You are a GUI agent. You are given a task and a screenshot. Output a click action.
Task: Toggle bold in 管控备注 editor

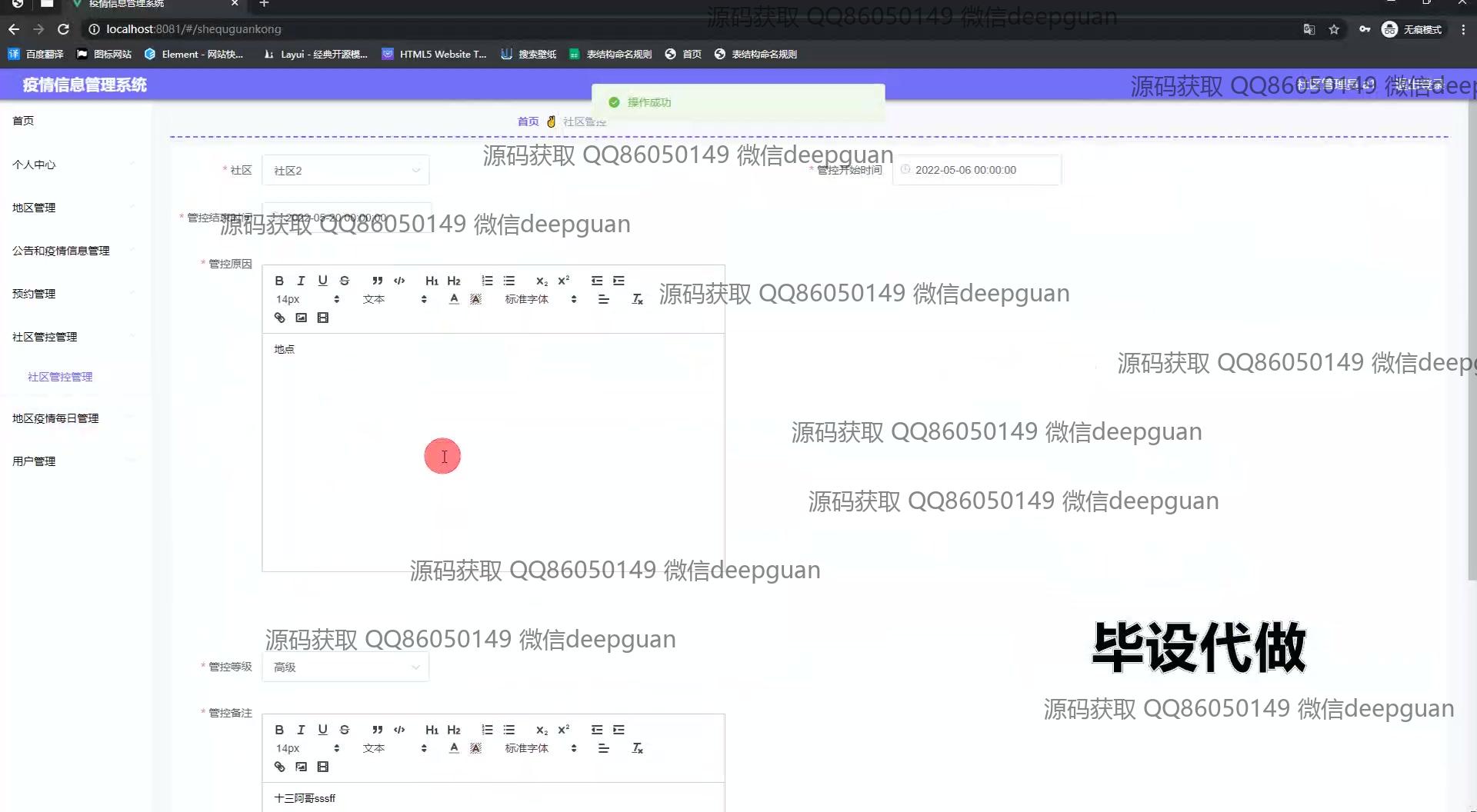coord(279,730)
